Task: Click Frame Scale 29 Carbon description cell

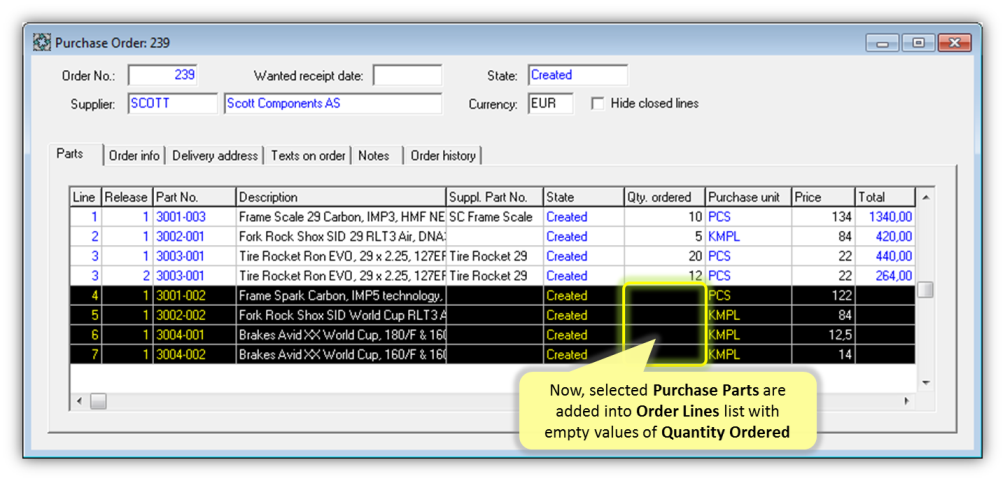Action: [x=341, y=217]
